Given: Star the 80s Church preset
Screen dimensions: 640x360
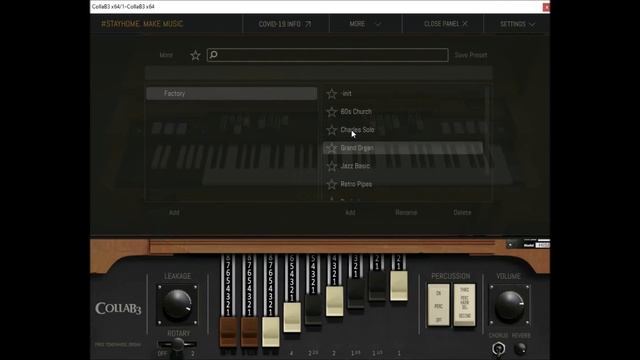Looking at the screenshot, I should click(x=332, y=112).
